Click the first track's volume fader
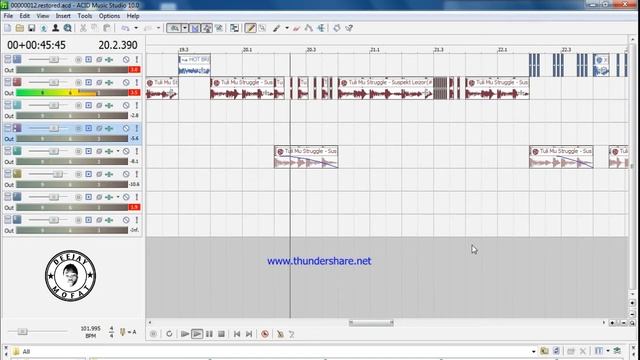Image resolution: width=640 pixels, height=360 pixels. 53,60
